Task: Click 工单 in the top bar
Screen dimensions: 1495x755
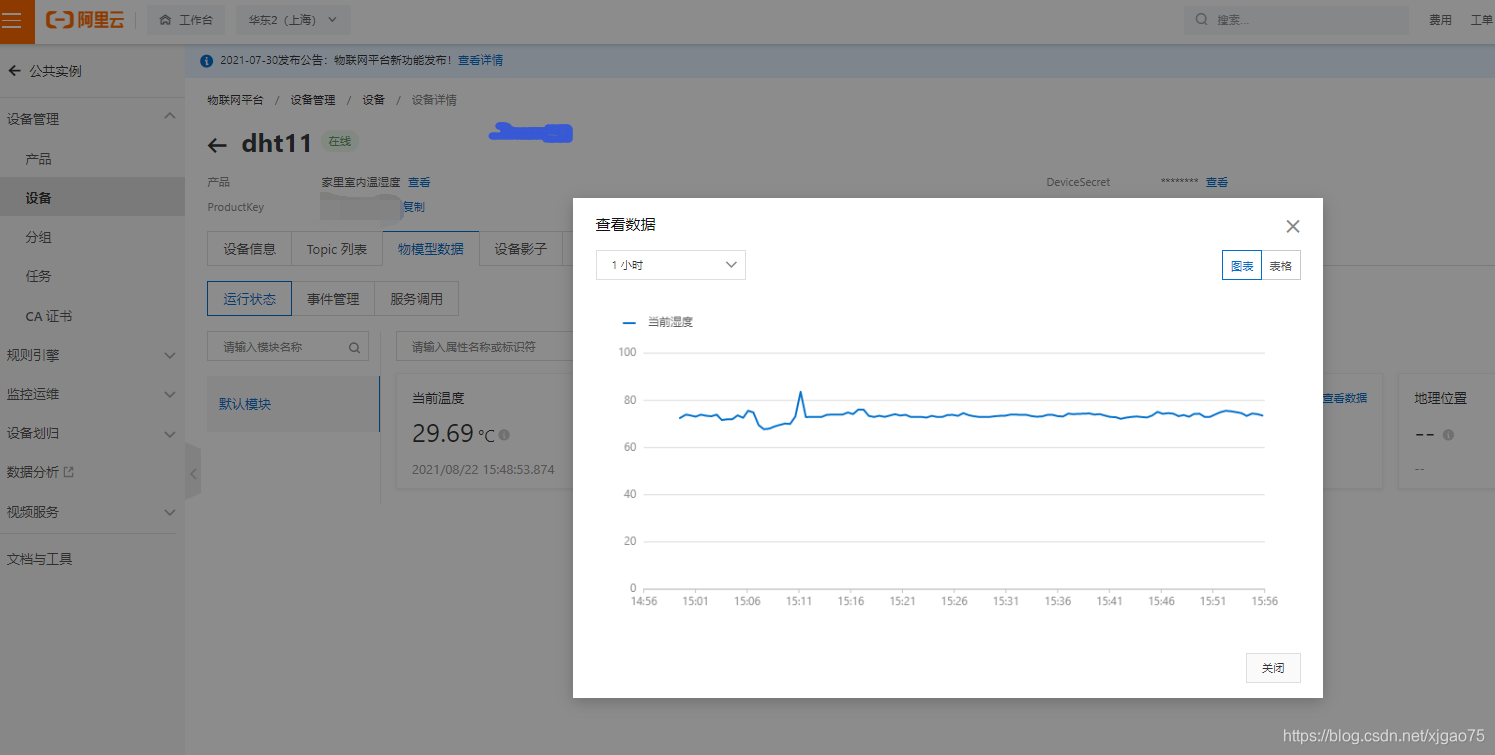Action: pyautogui.click(x=1482, y=20)
